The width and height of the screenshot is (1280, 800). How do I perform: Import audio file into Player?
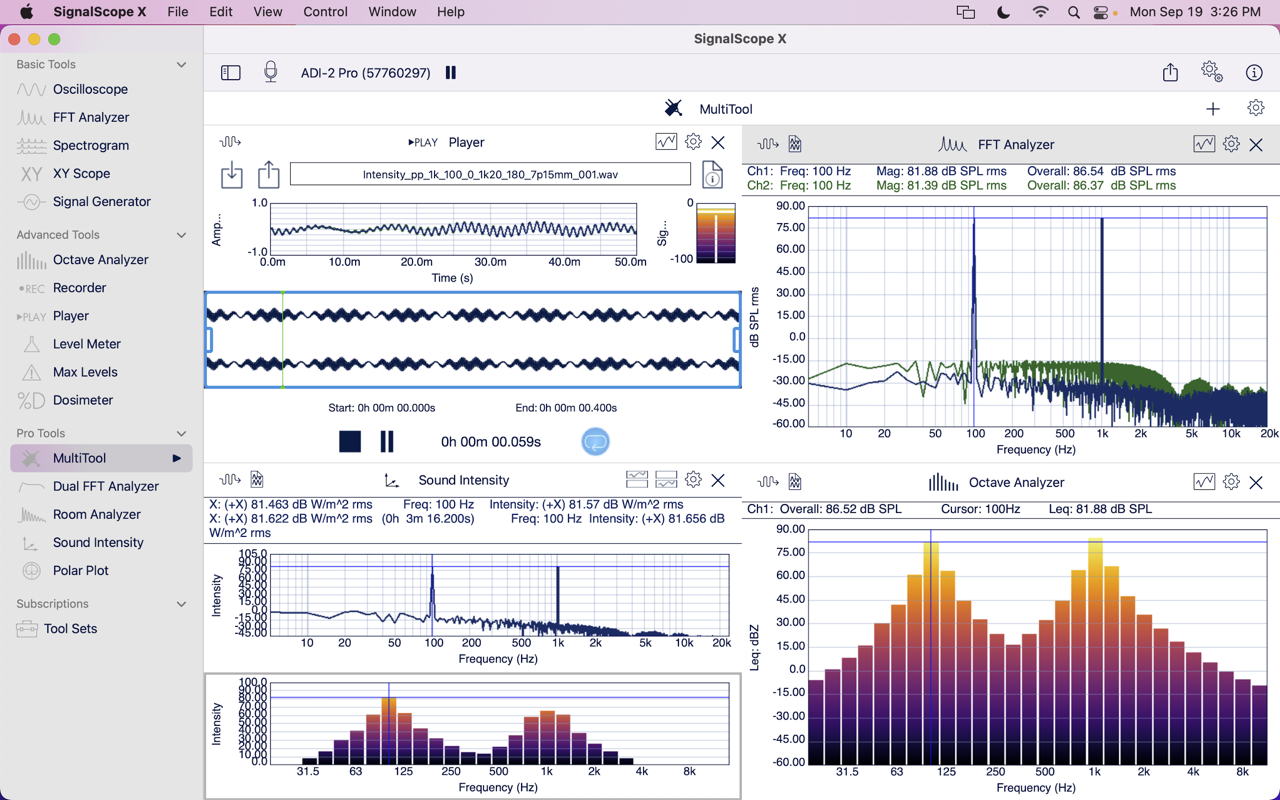coord(232,174)
